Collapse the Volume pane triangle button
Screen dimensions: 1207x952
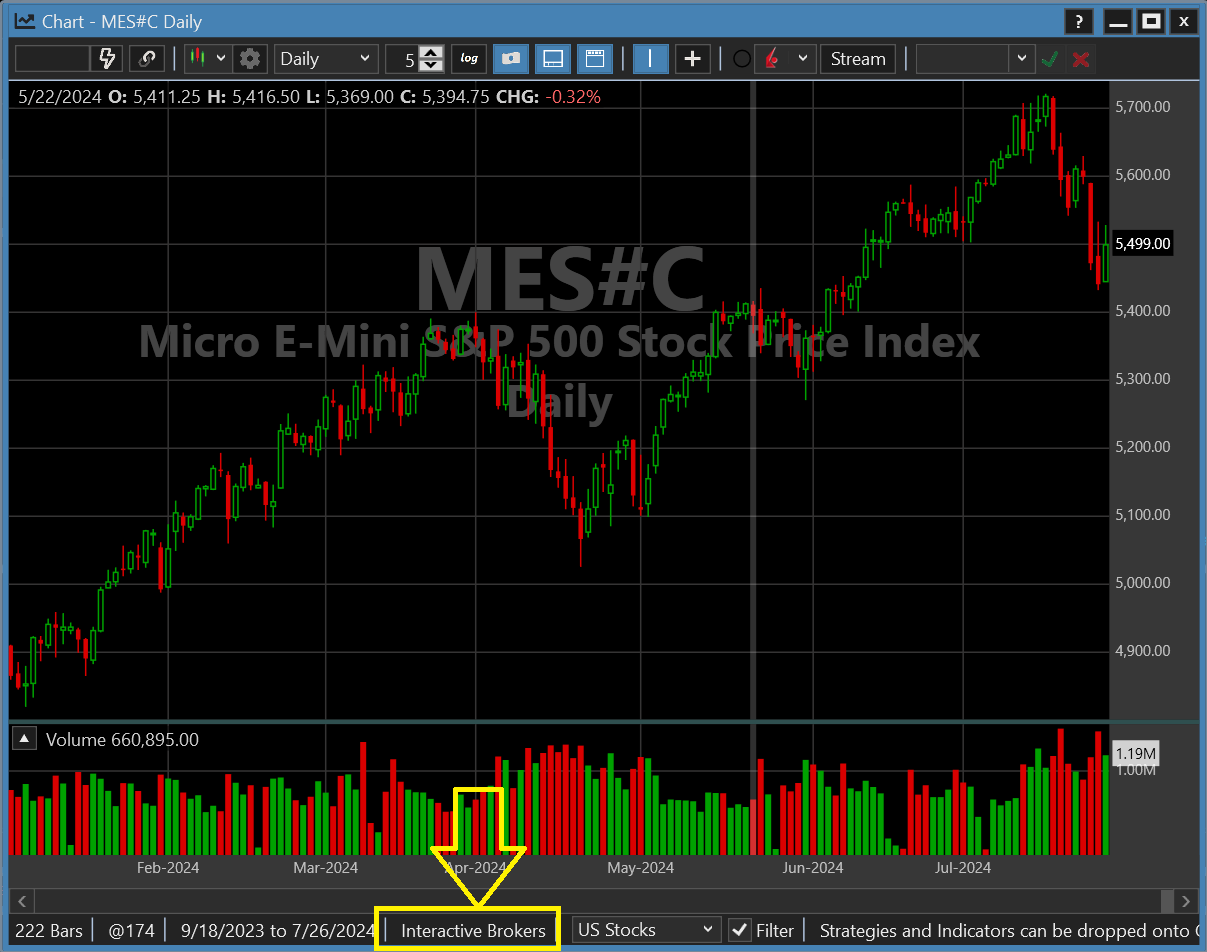click(24, 740)
